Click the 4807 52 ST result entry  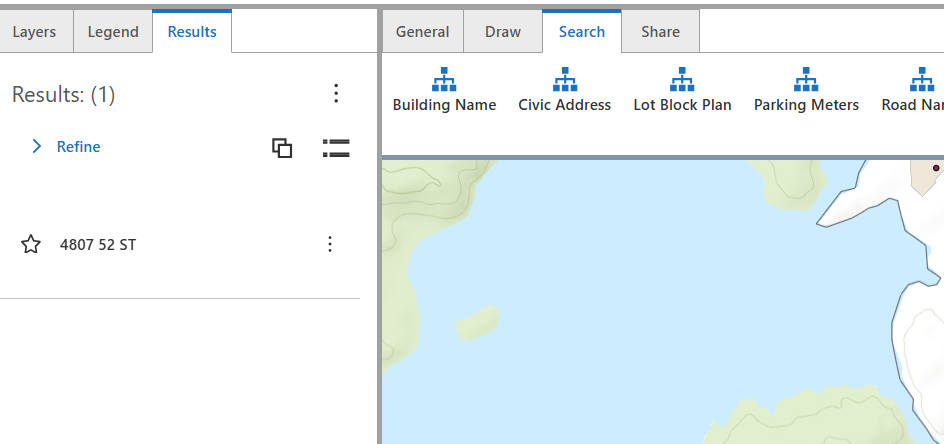click(x=98, y=244)
